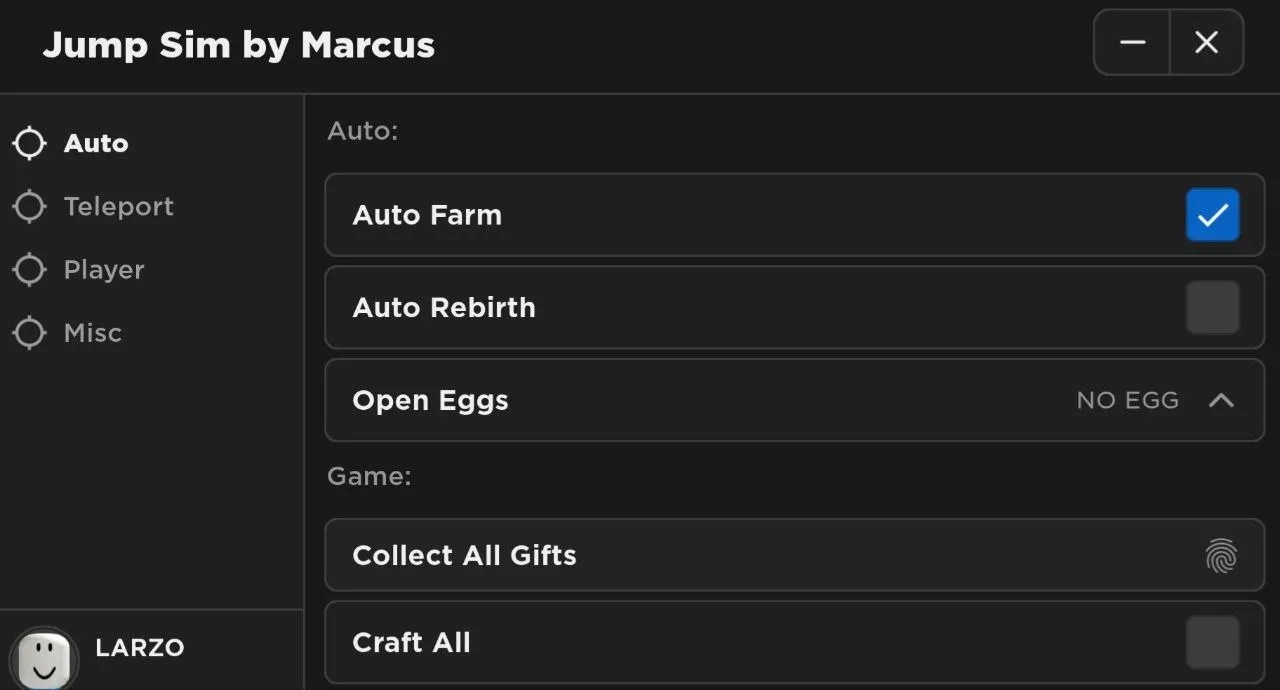Click the LARZO username label

point(140,647)
